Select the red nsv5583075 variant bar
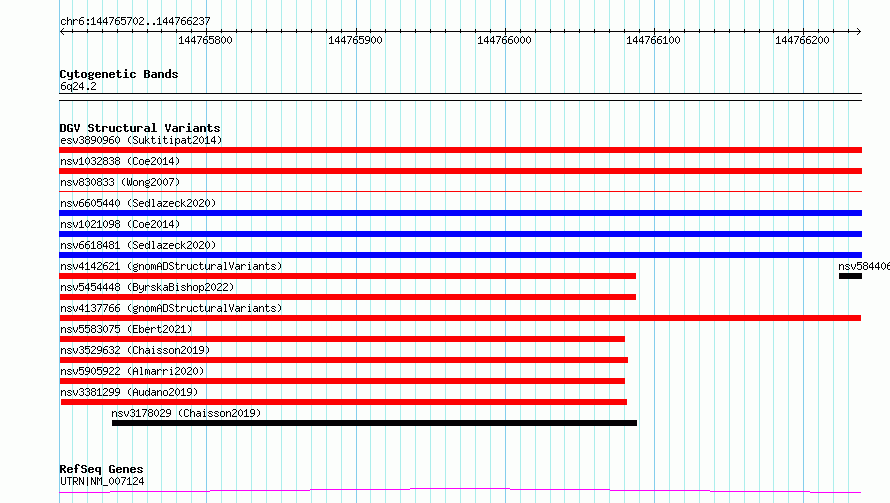Viewport: 890px width, 503px height. click(342, 339)
